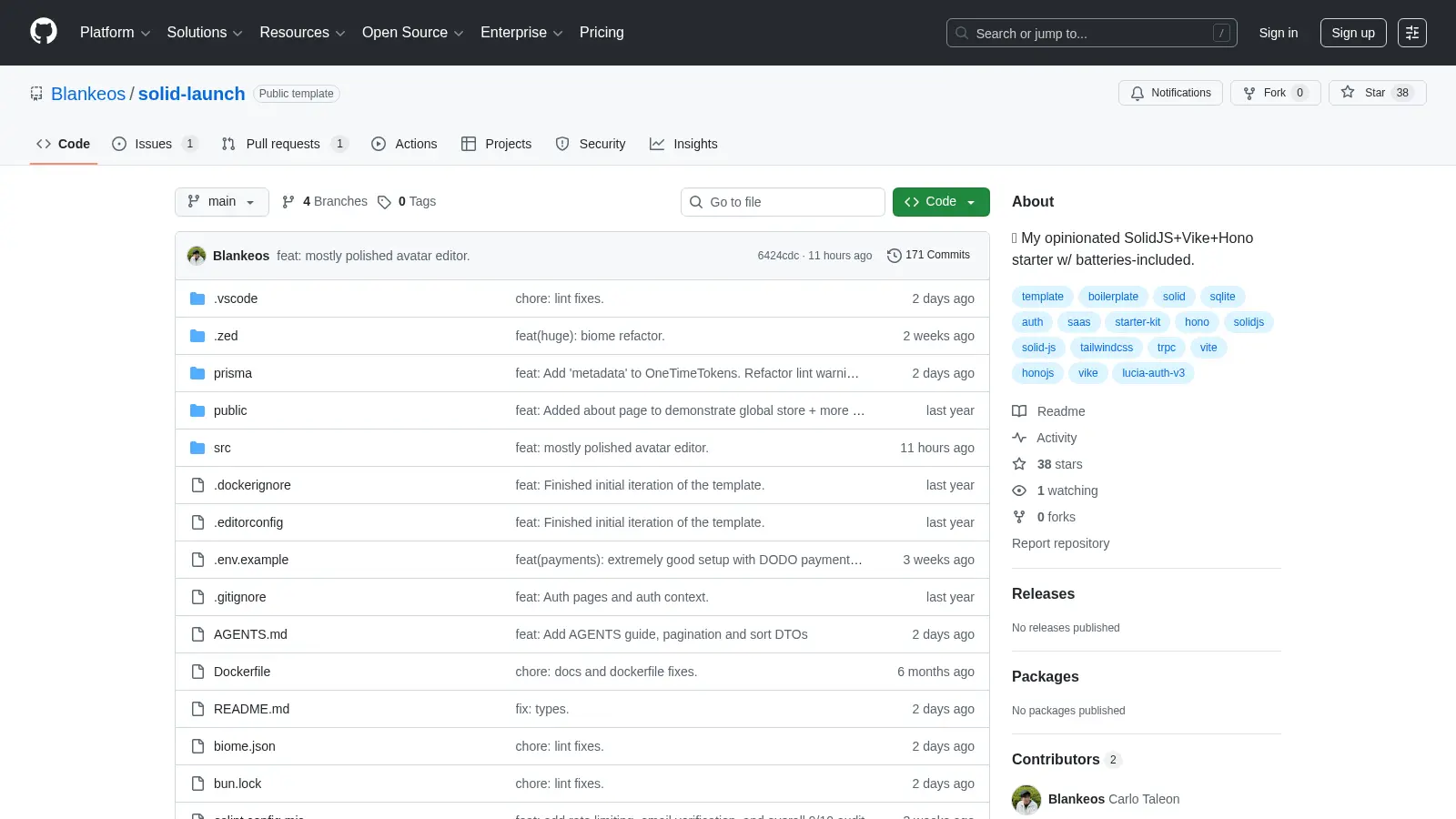Click the .vscode folder icon

click(x=197, y=298)
